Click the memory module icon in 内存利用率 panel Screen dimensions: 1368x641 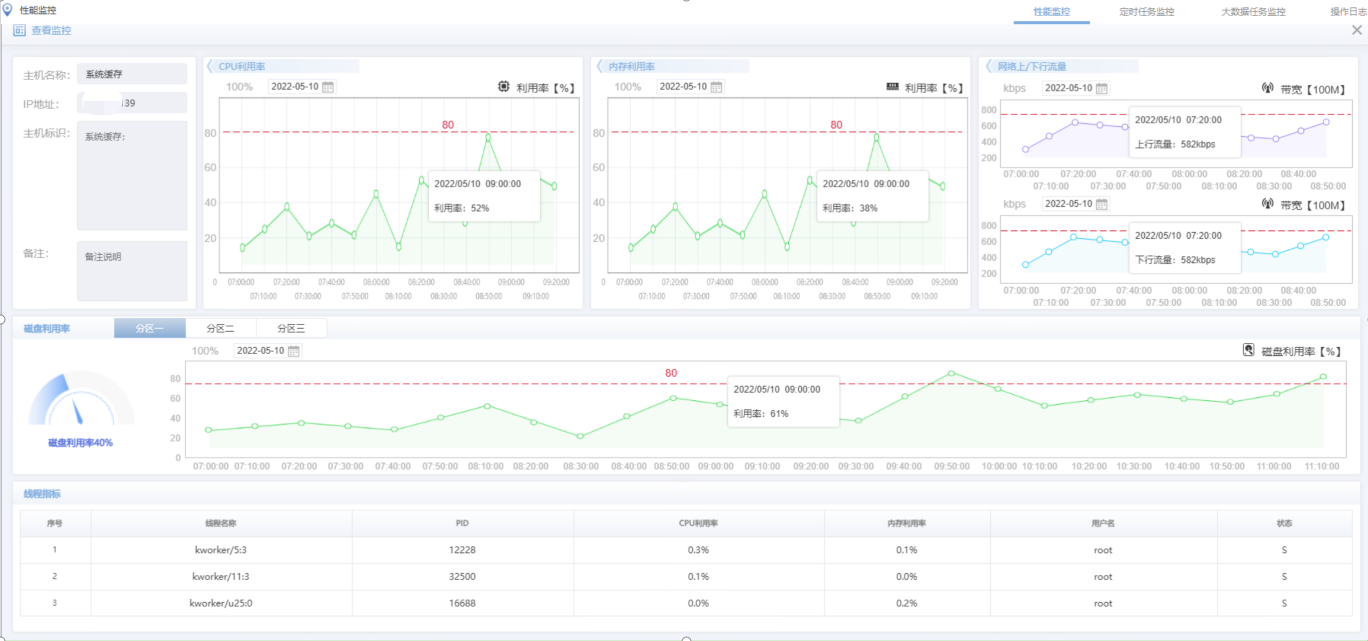(x=892, y=87)
